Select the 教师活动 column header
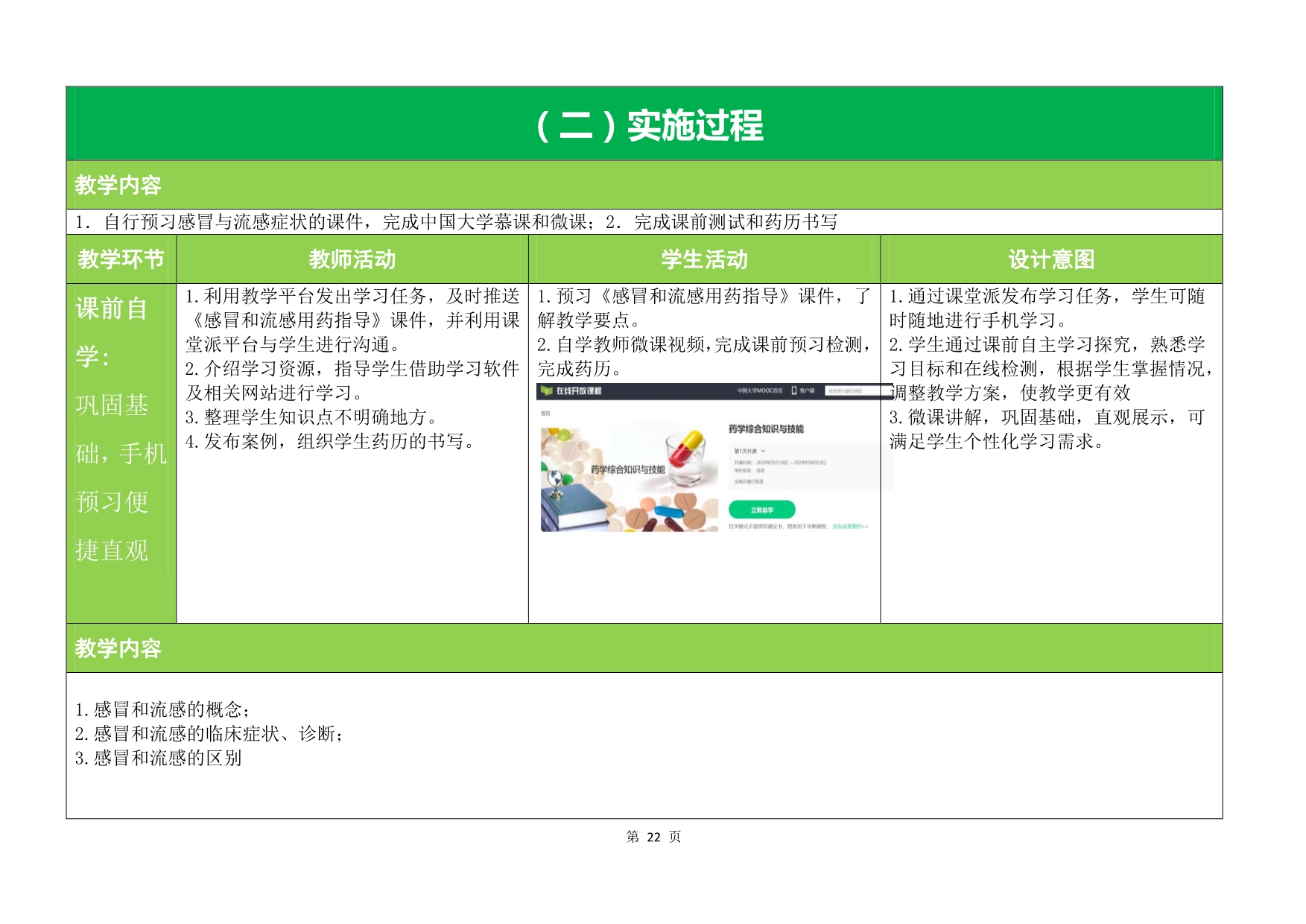Image resolution: width=1306 pixels, height=924 pixels. click(x=352, y=259)
